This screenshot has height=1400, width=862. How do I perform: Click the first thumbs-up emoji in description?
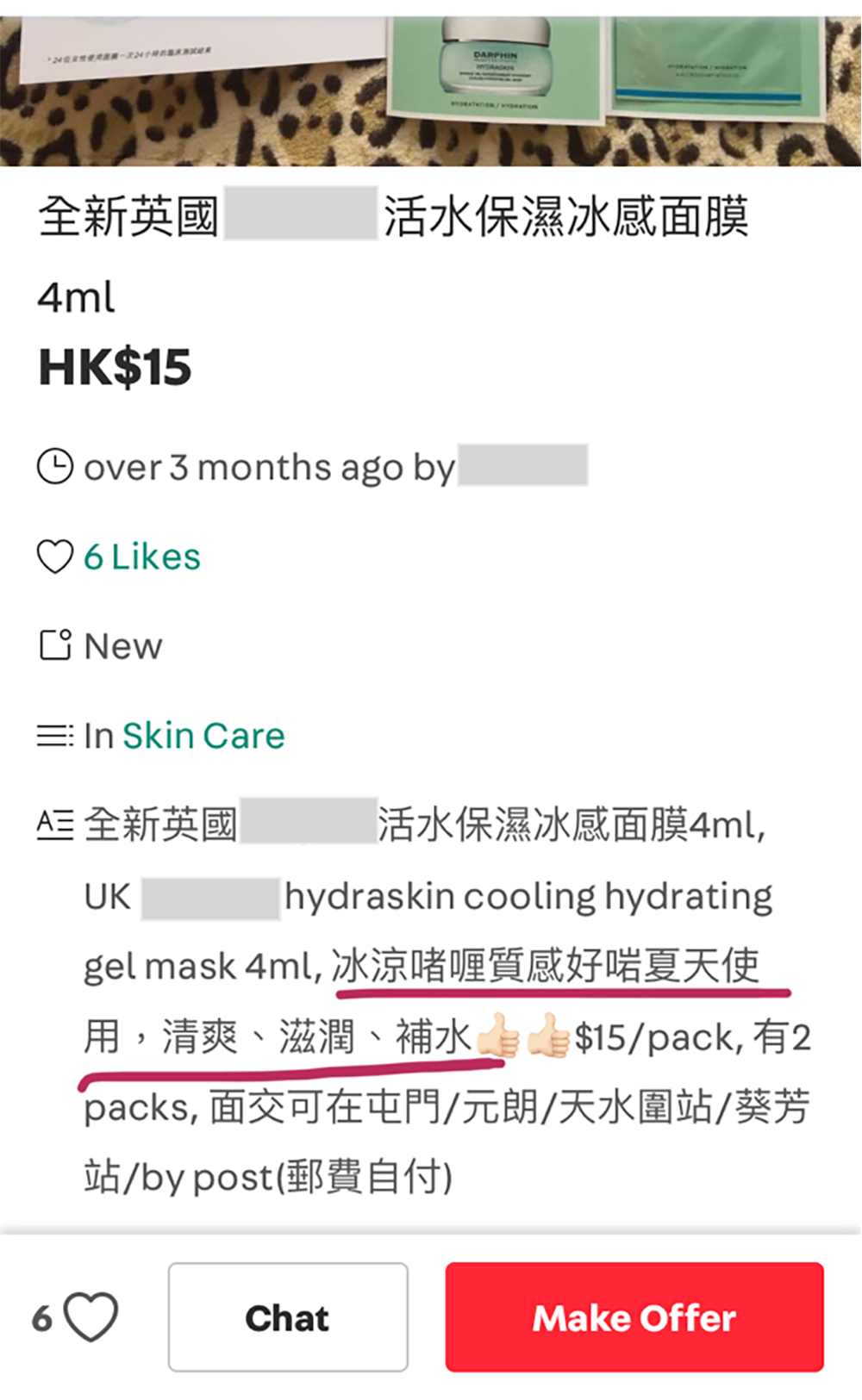pos(498,1036)
